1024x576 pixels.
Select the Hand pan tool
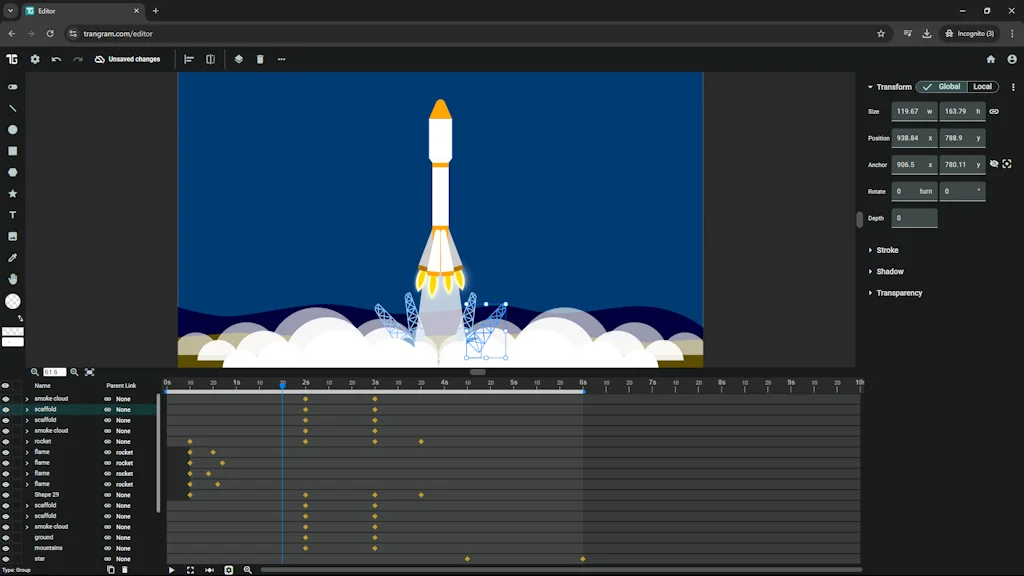click(12, 279)
